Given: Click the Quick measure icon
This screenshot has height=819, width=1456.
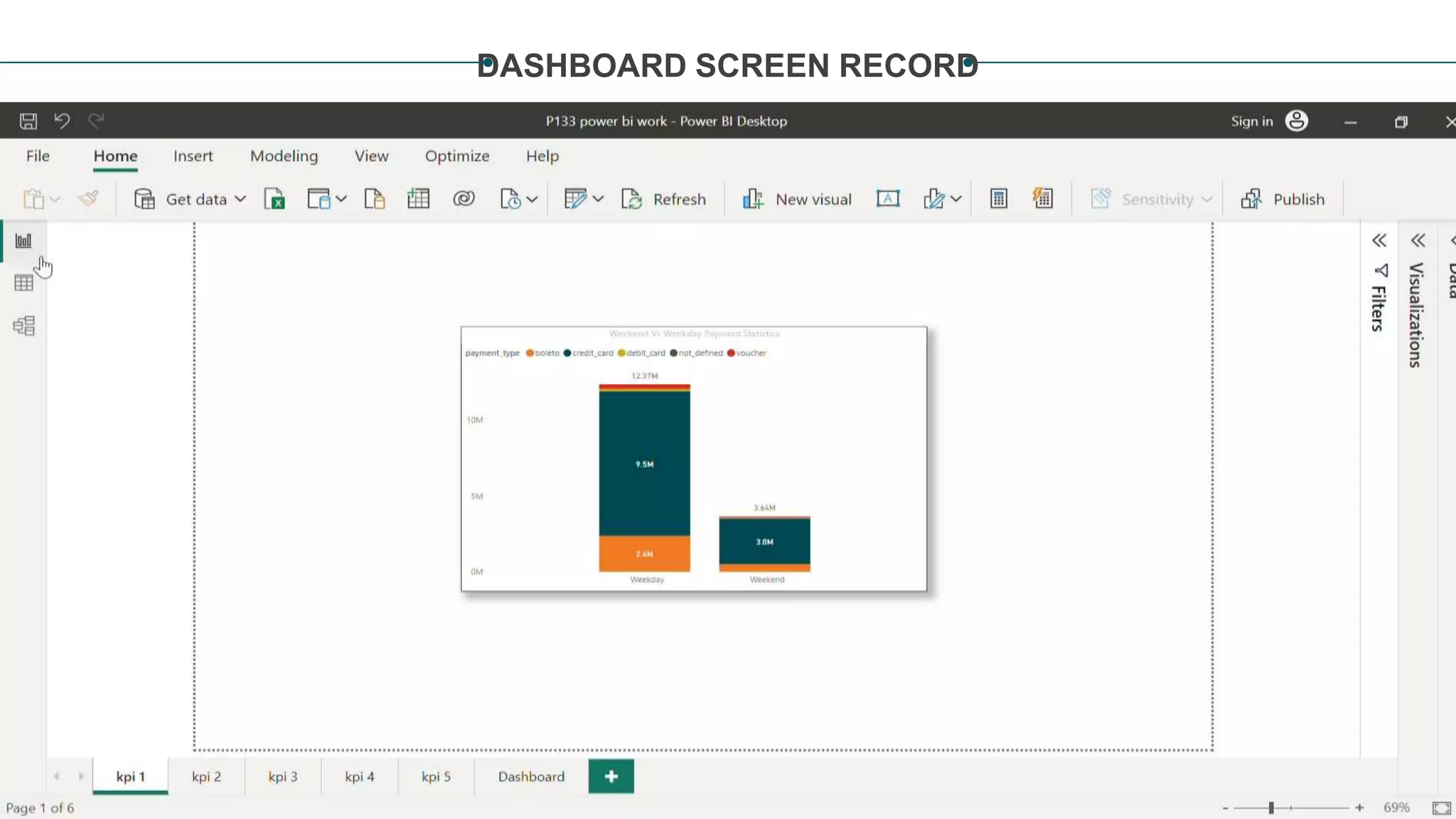Looking at the screenshot, I should 1042,199.
